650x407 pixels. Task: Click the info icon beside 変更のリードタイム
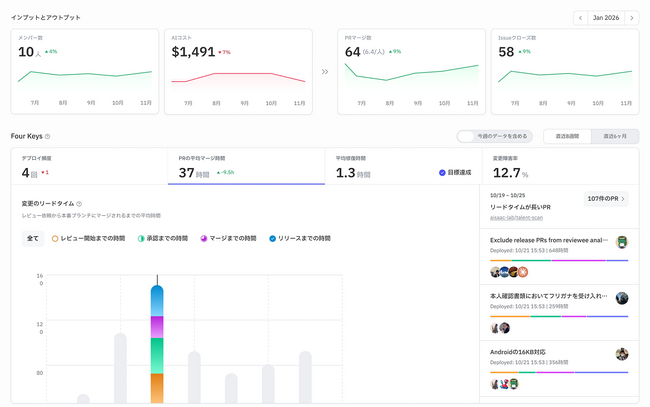[79, 204]
